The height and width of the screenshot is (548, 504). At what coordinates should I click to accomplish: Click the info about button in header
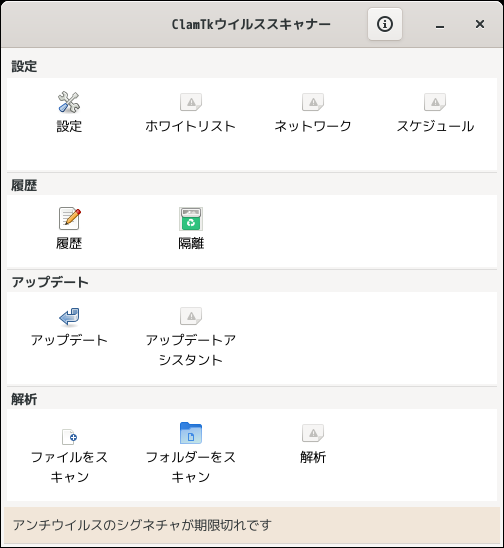pyautogui.click(x=385, y=24)
